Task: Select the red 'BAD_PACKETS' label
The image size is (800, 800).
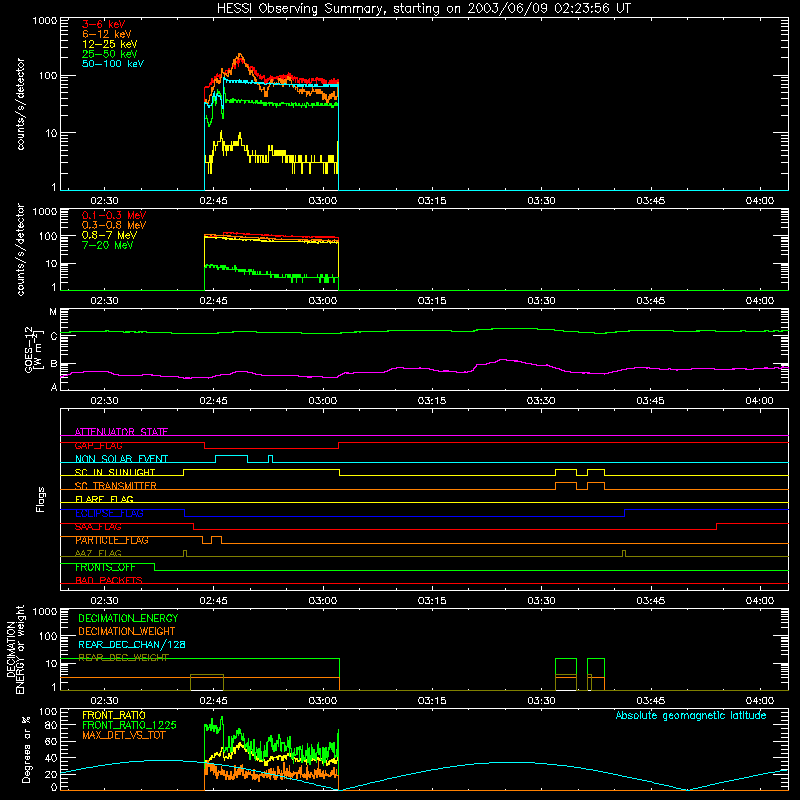Action: [x=109, y=580]
